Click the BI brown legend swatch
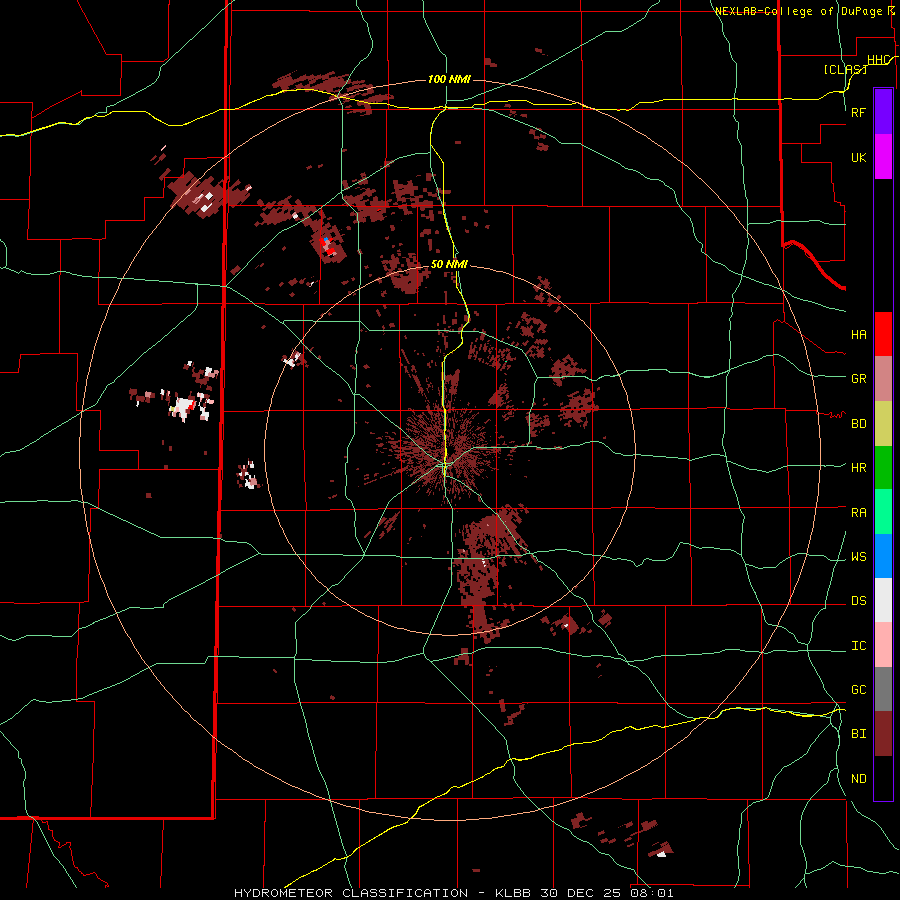This screenshot has height=900, width=900. (x=883, y=734)
